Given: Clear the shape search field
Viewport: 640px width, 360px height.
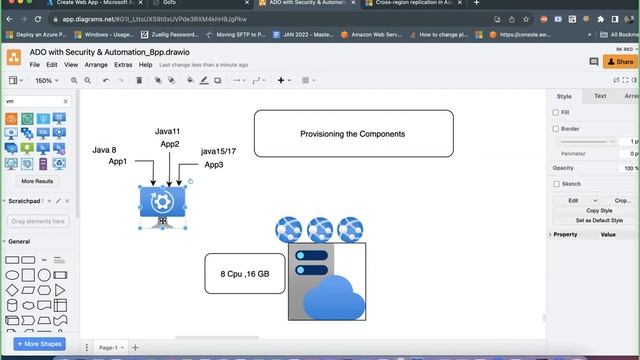Looking at the screenshot, I should pyautogui.click(x=66, y=101).
